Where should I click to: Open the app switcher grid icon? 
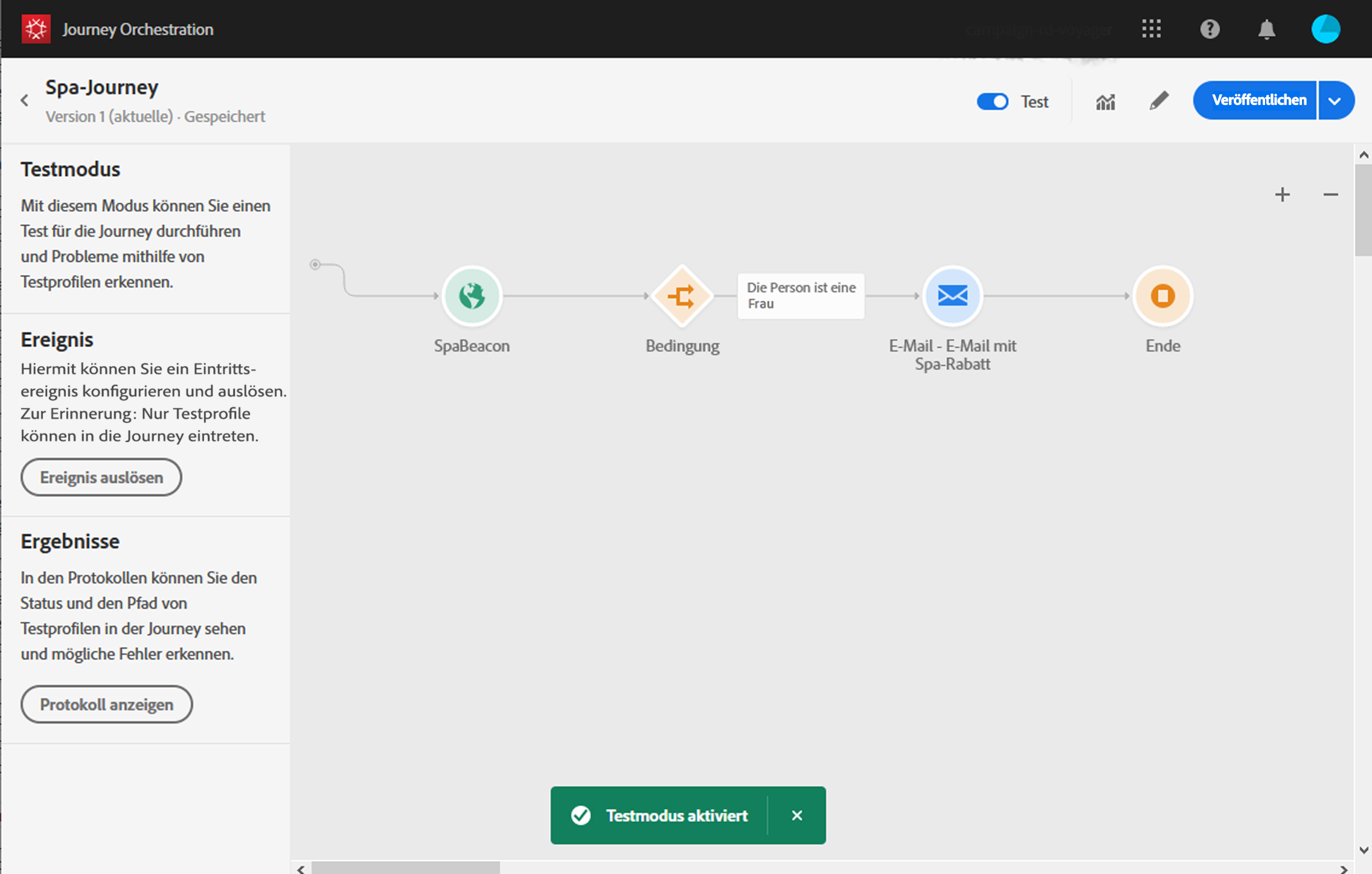pos(1151,29)
